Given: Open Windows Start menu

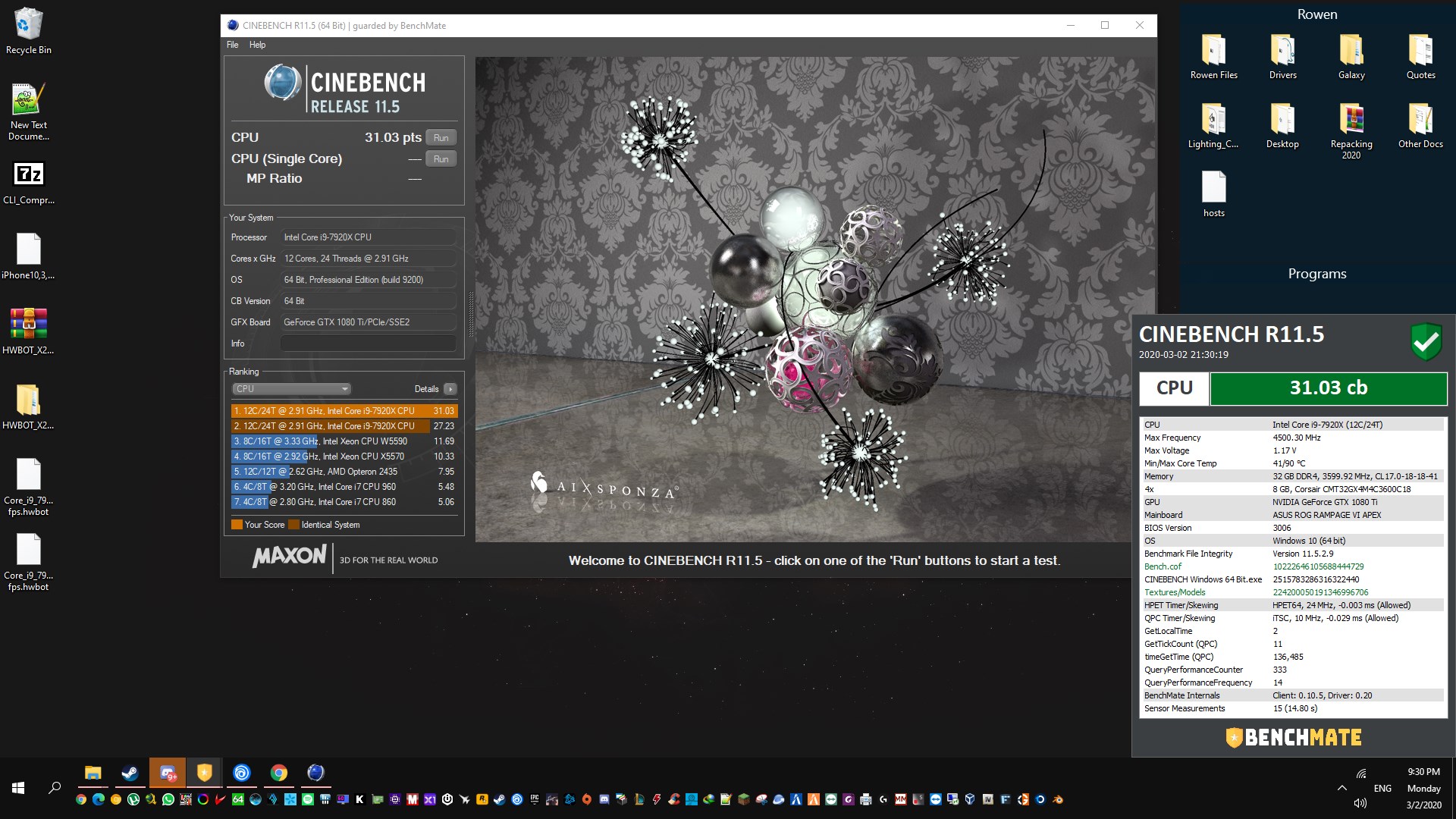Looking at the screenshot, I should coord(18,788).
